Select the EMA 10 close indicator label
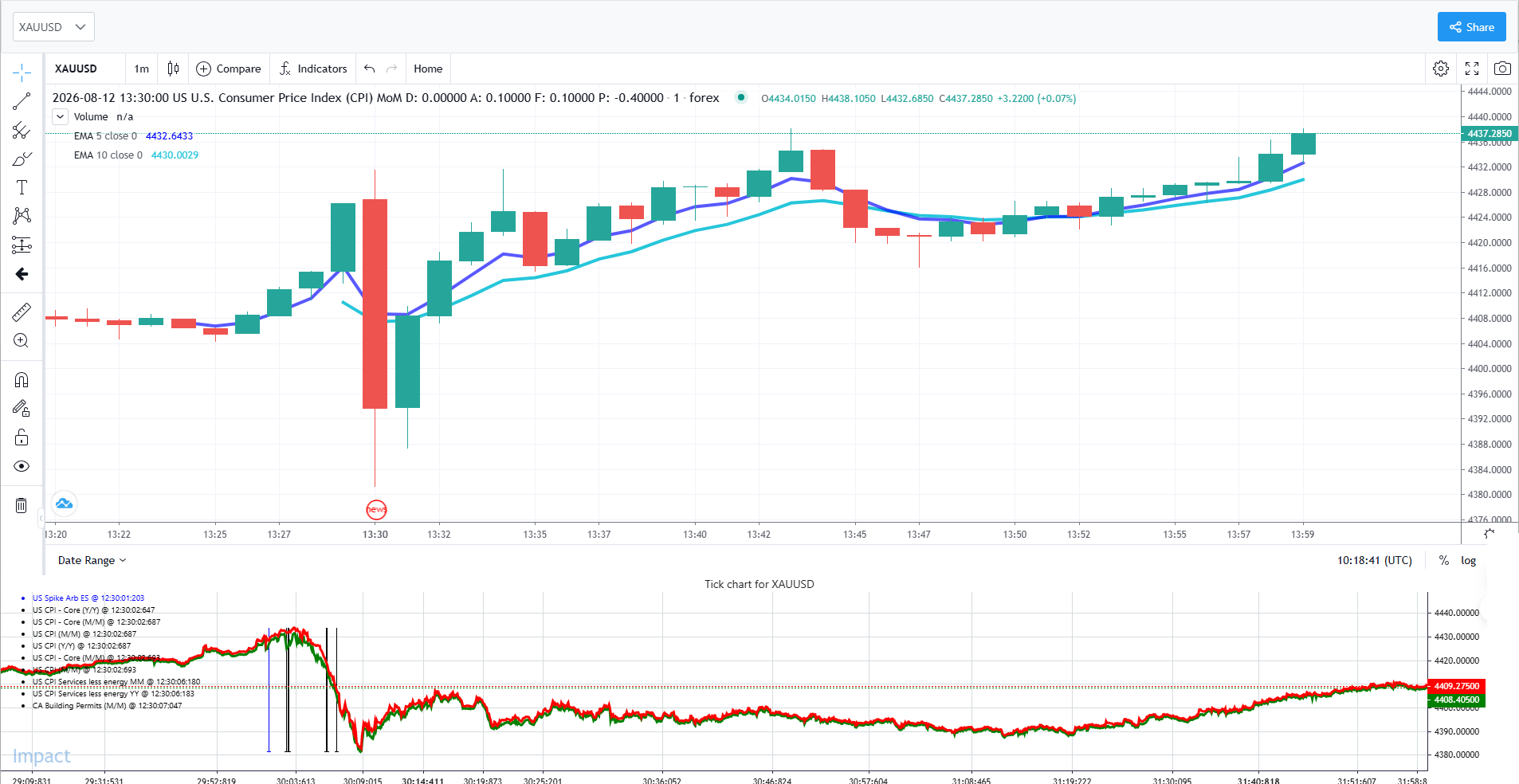Image resolution: width=1519 pixels, height=784 pixels. (x=108, y=155)
